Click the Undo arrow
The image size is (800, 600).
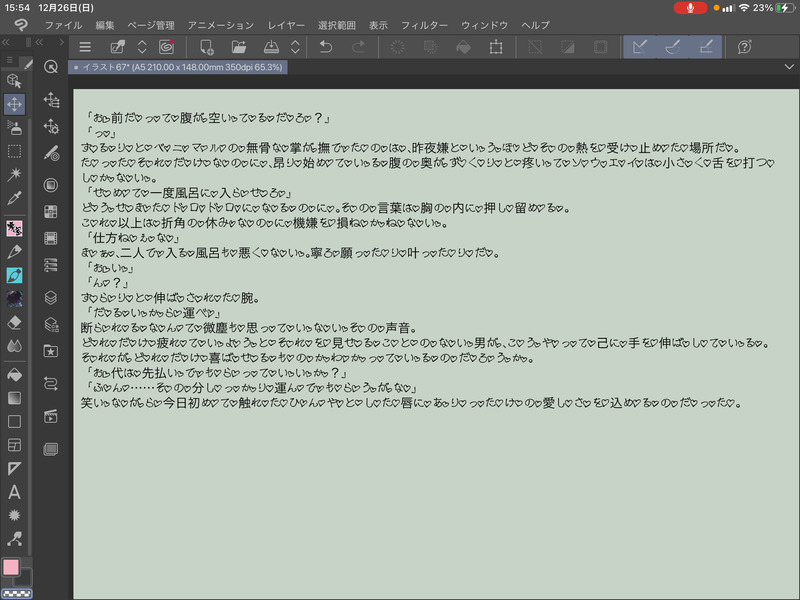pos(326,47)
